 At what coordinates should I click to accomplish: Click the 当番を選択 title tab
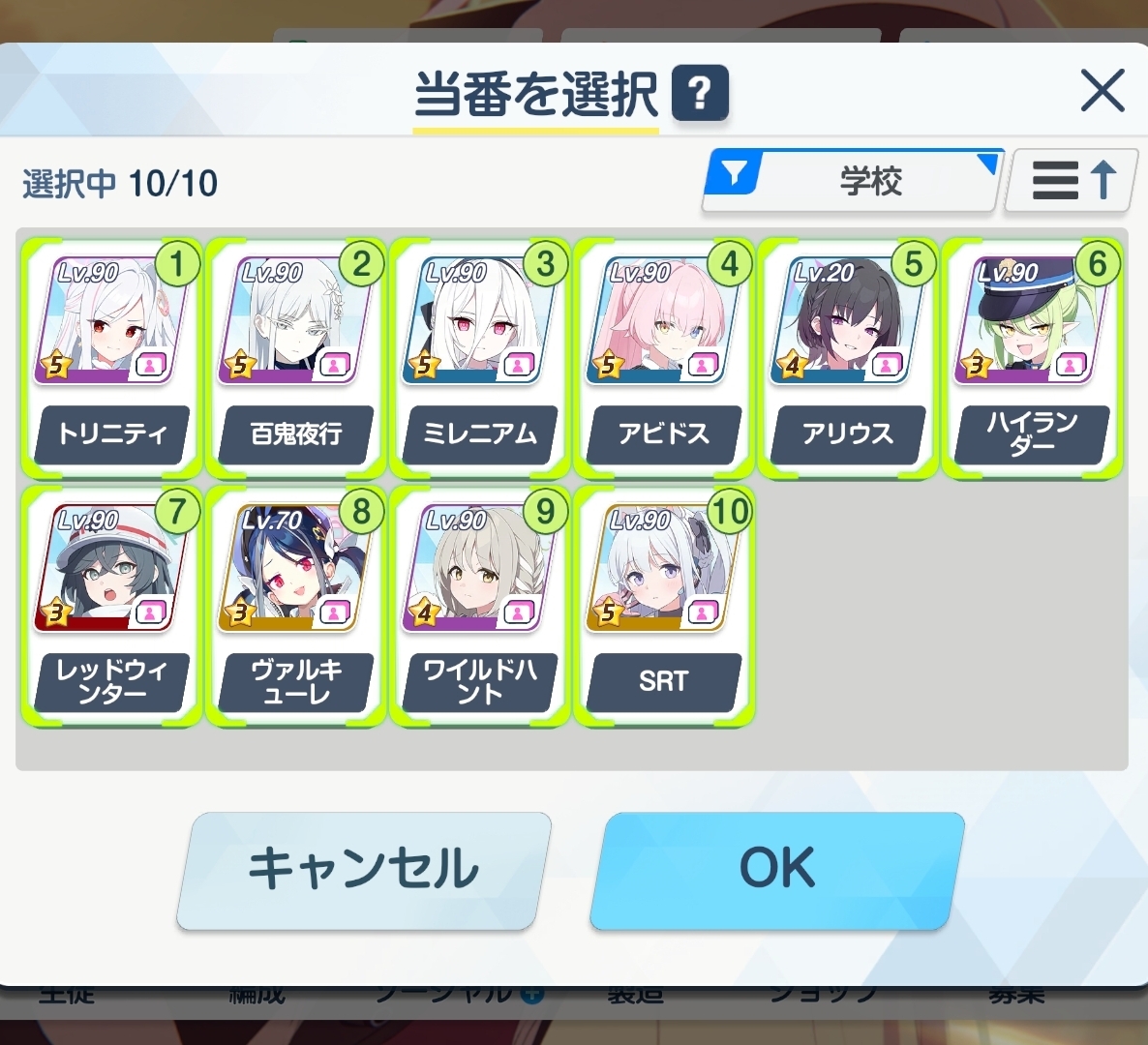[536, 96]
